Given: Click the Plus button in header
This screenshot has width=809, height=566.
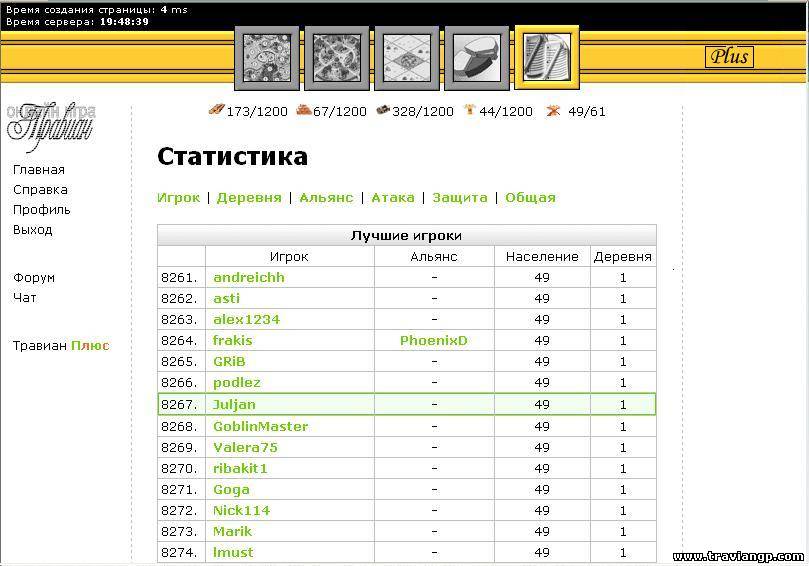Looking at the screenshot, I should coord(729,56).
